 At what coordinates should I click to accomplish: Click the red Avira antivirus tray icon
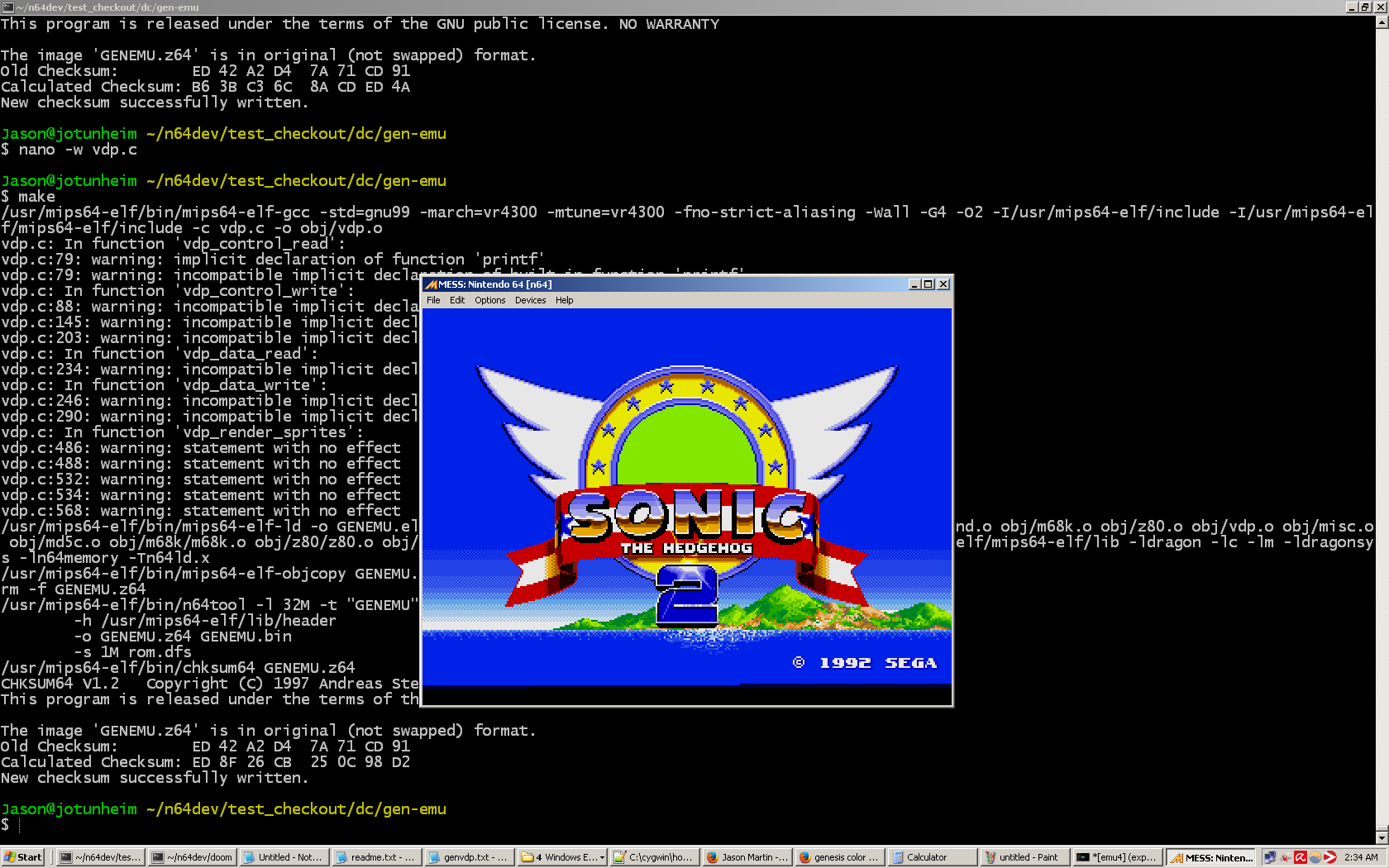coord(1300,857)
